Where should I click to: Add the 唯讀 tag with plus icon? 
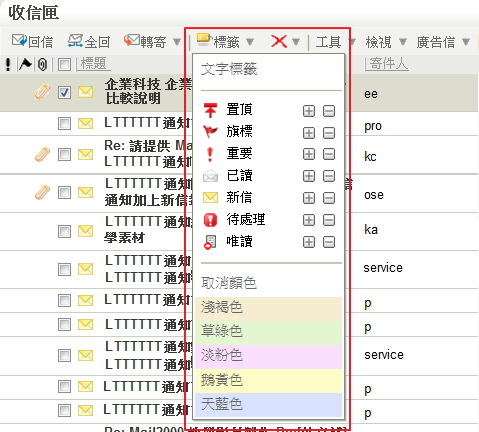pyautogui.click(x=309, y=242)
